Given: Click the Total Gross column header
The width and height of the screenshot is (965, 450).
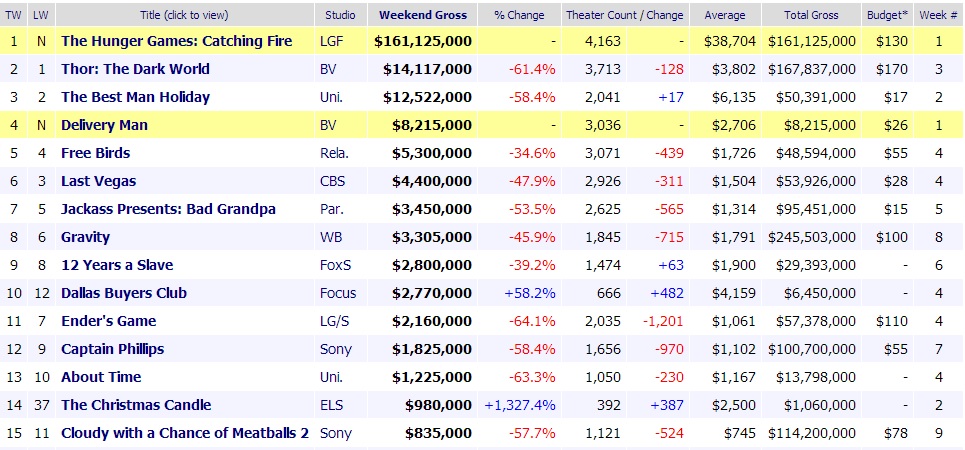Looking at the screenshot, I should tap(811, 15).
